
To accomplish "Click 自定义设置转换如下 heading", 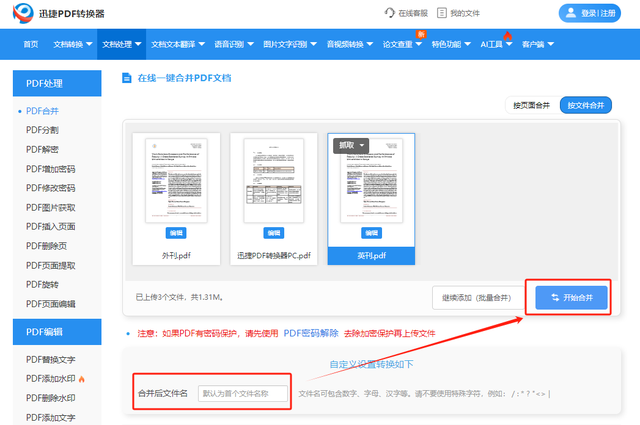I will [371, 364].
